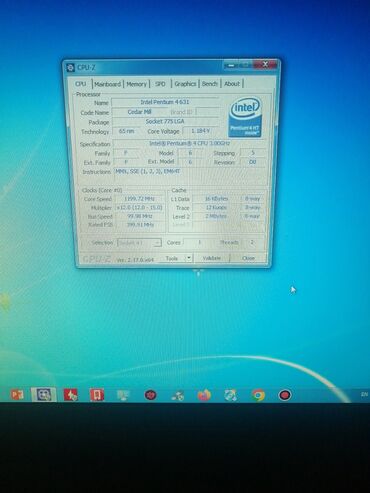The image size is (370, 493).
Task: Click the Tools button
Action: [172, 258]
